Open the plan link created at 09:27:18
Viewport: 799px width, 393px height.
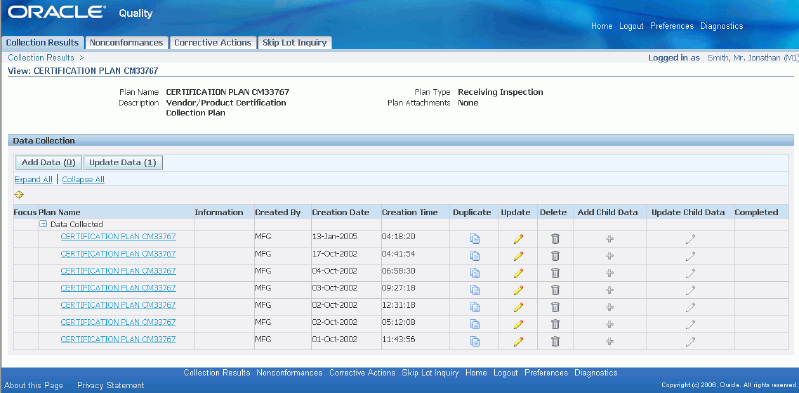click(118, 288)
